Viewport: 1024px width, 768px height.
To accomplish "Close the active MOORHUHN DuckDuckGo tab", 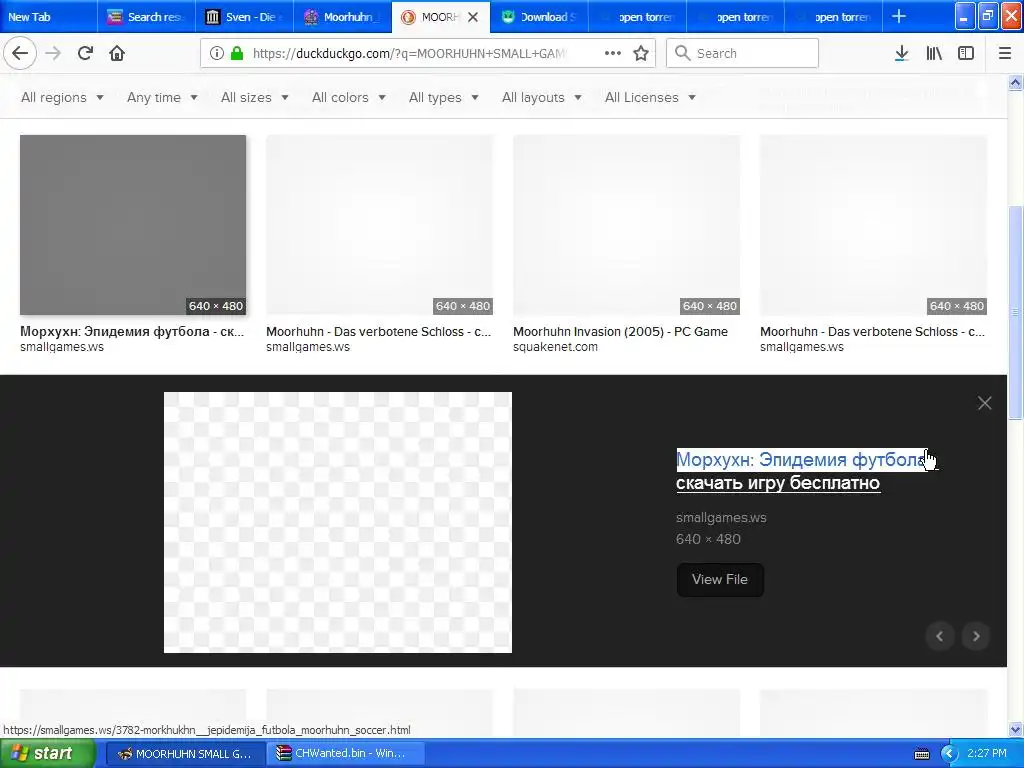I will click(x=473, y=17).
